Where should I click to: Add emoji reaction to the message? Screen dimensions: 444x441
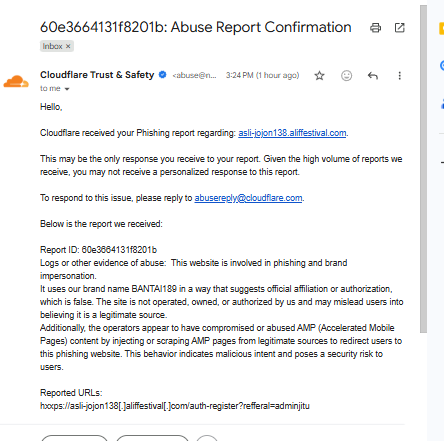click(346, 76)
